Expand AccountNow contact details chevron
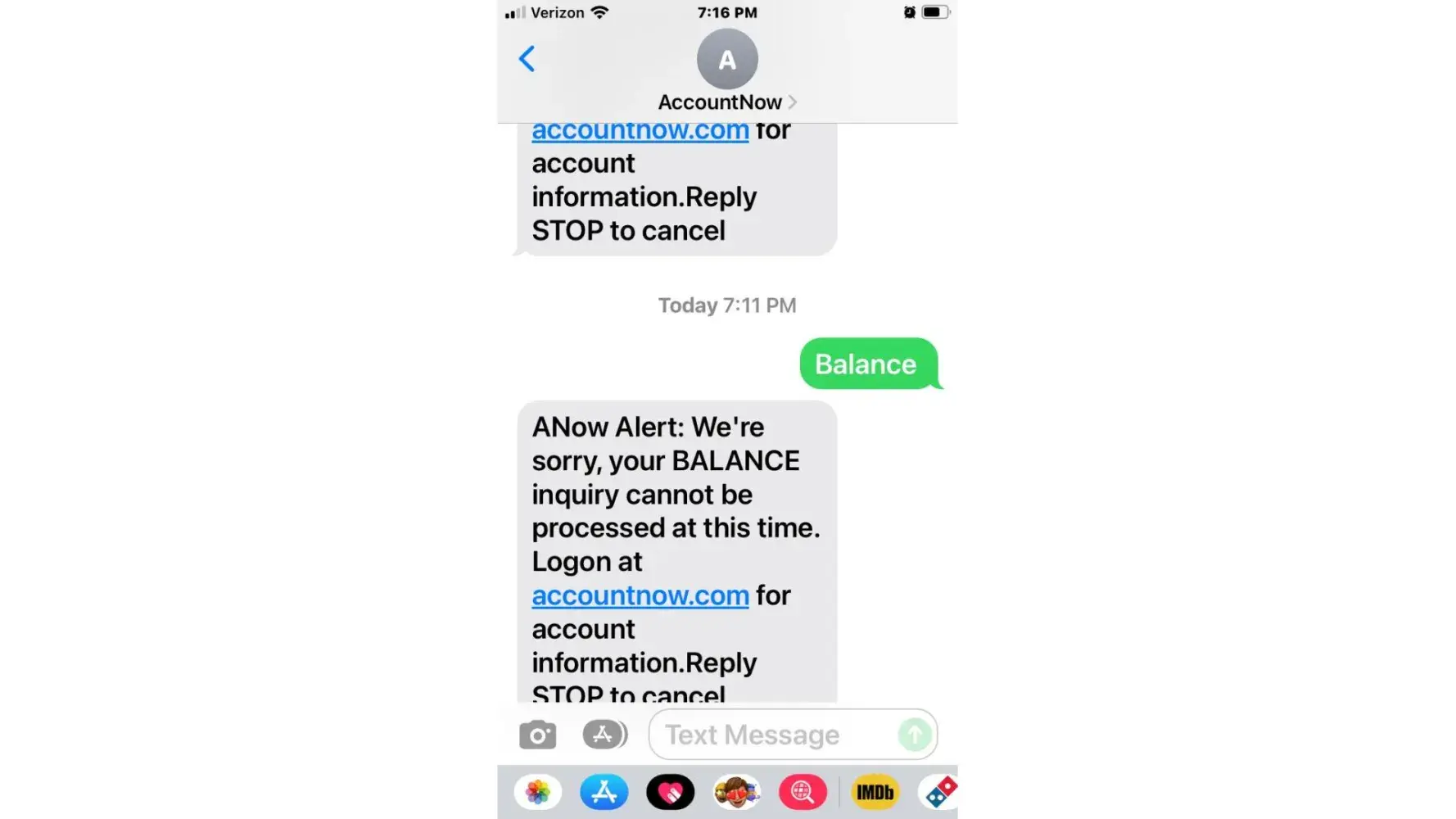The height and width of the screenshot is (819, 1456). pos(792,102)
